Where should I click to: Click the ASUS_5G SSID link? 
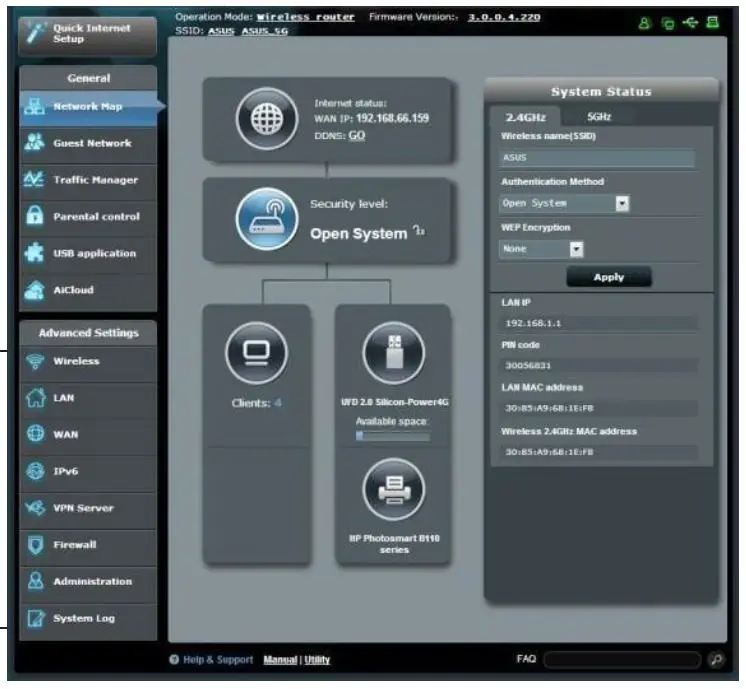[x=265, y=31]
